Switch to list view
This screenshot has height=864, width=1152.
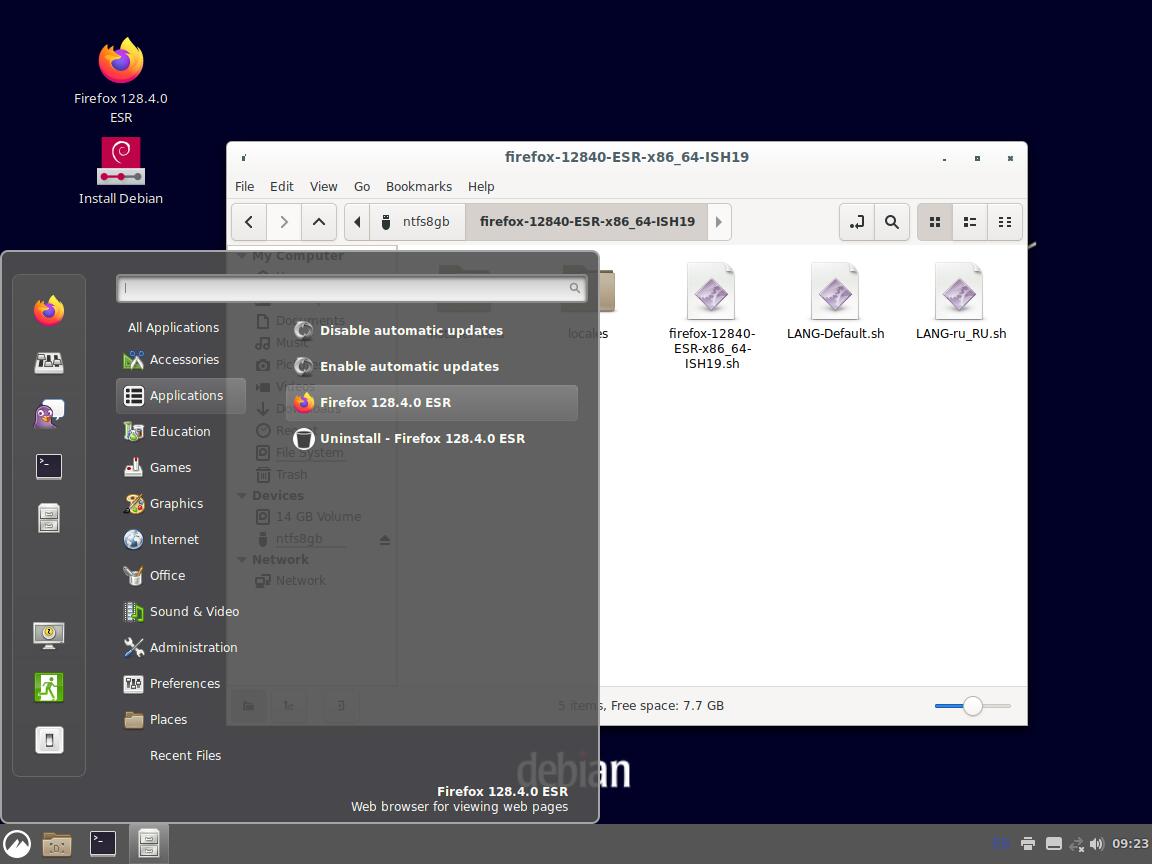(970, 222)
